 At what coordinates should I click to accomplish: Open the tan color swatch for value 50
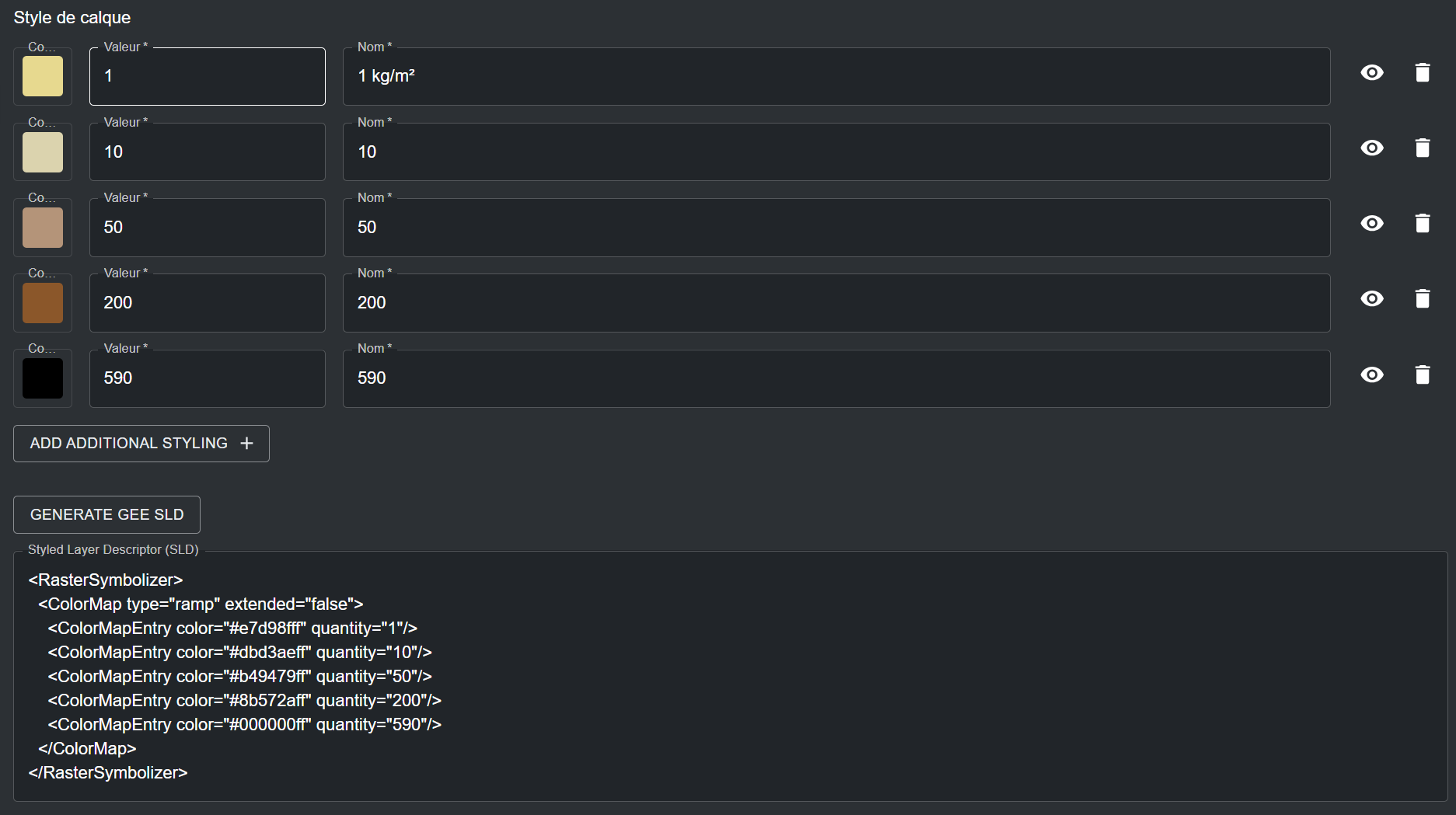tap(43, 228)
